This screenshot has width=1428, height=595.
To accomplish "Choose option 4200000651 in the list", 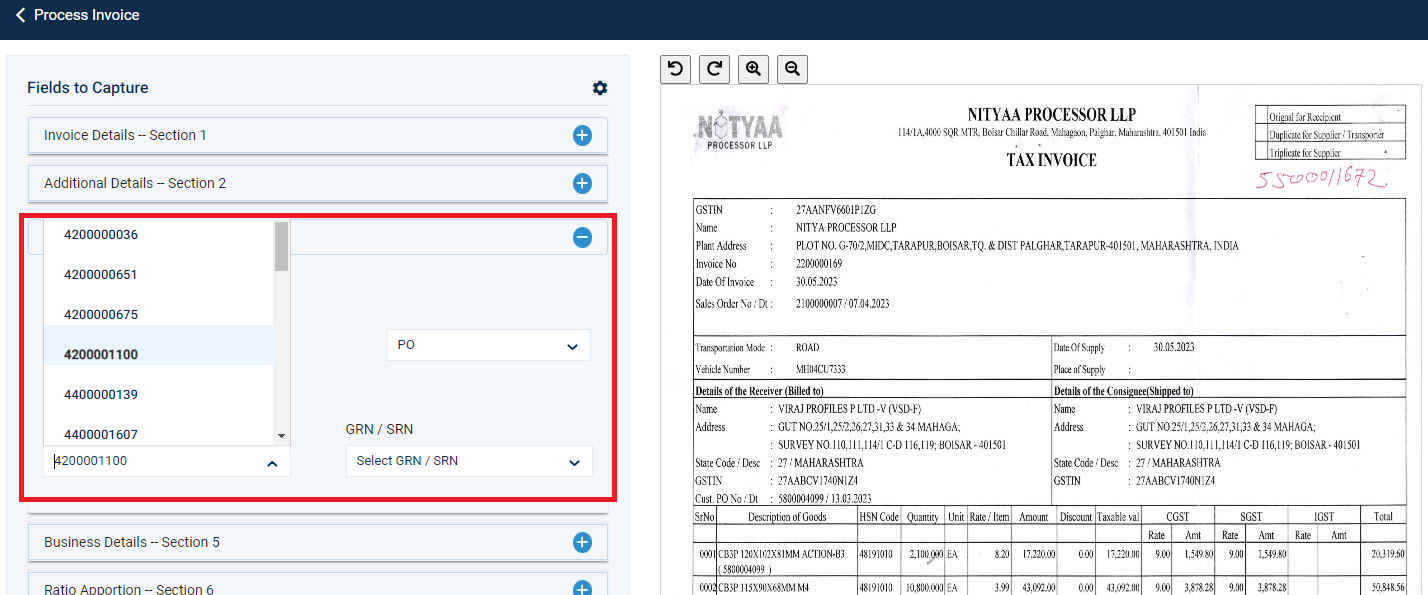I will [158, 275].
